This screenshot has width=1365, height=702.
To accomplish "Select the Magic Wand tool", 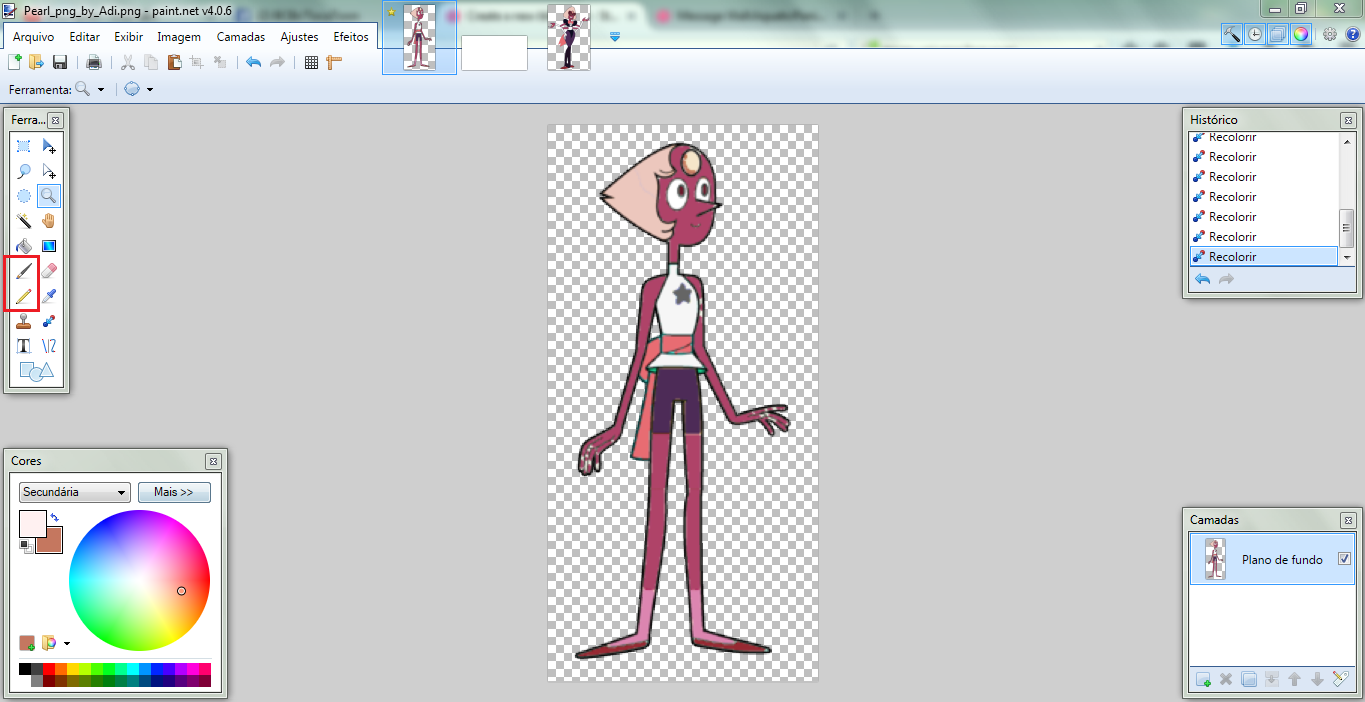I will pos(24,221).
